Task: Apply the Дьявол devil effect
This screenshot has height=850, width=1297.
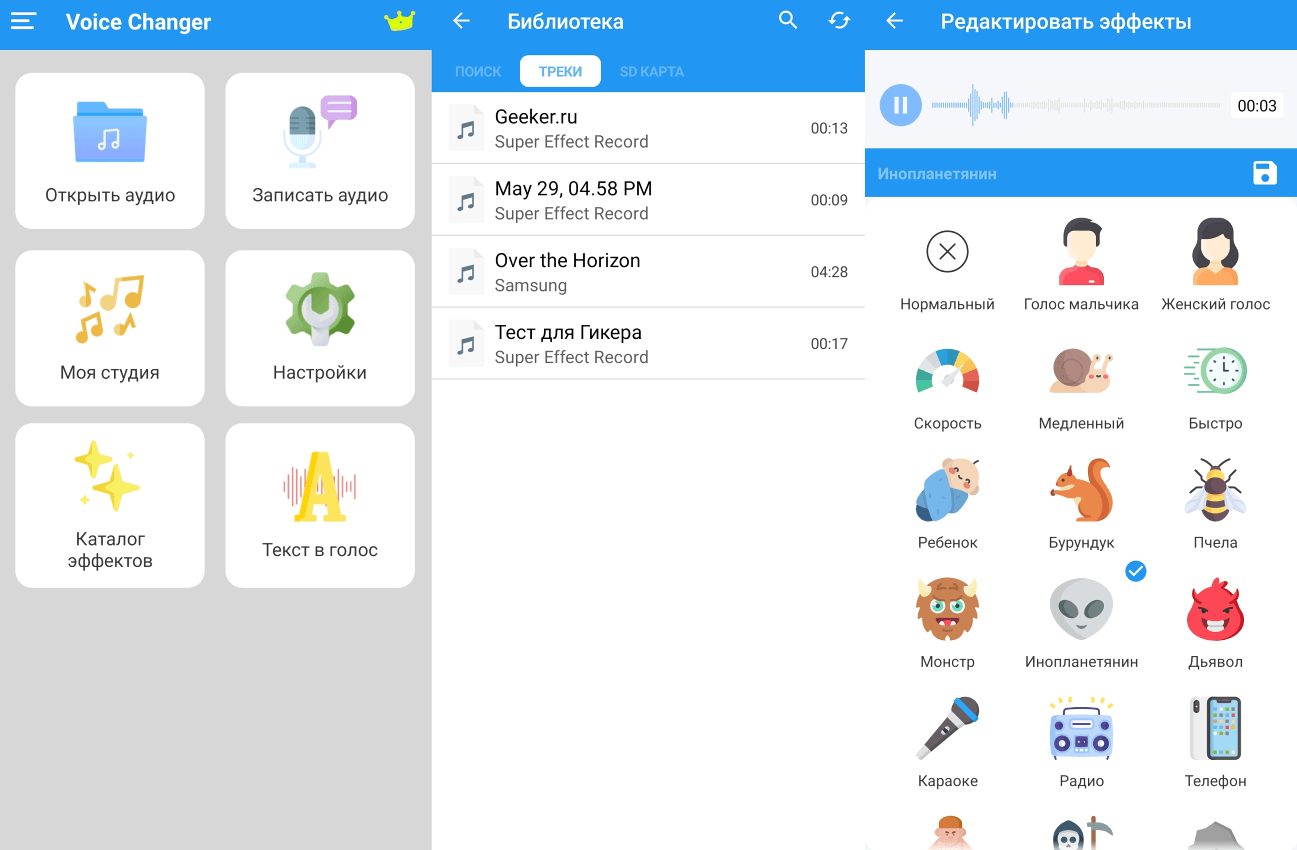Action: [x=1215, y=624]
